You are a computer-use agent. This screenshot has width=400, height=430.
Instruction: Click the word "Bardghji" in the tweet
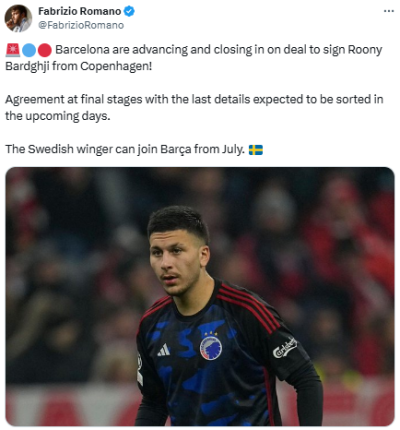point(27,66)
